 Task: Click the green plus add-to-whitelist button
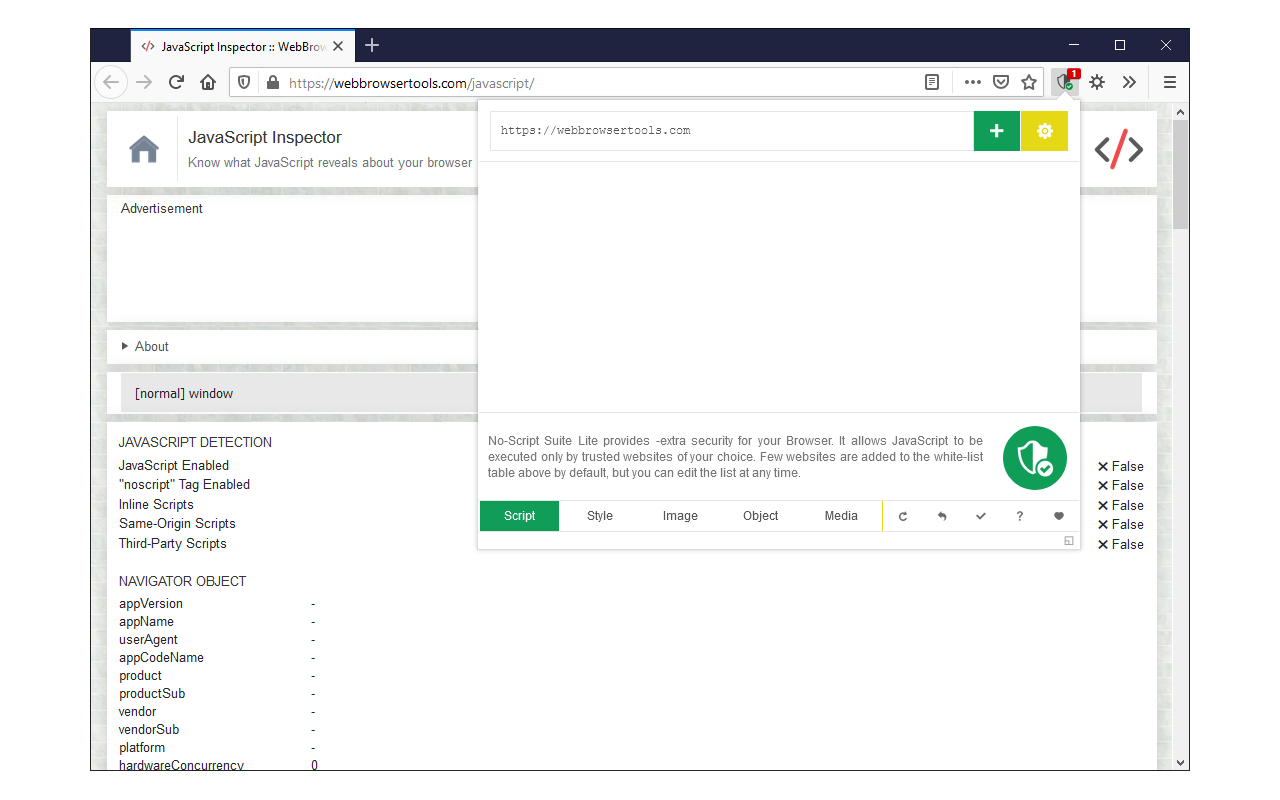pyautogui.click(x=996, y=131)
